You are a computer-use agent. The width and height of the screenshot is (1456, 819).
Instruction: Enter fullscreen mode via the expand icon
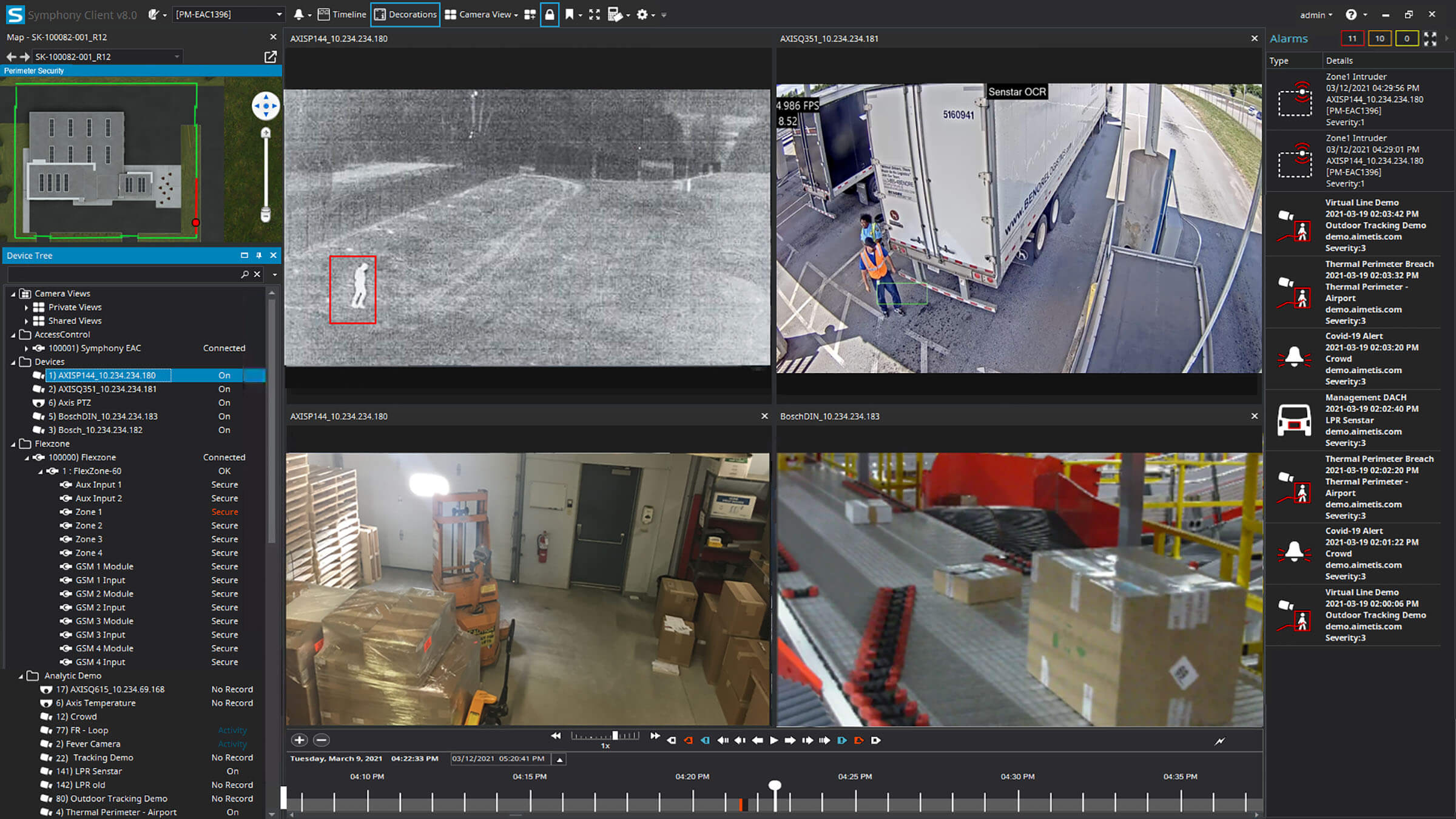tap(594, 15)
